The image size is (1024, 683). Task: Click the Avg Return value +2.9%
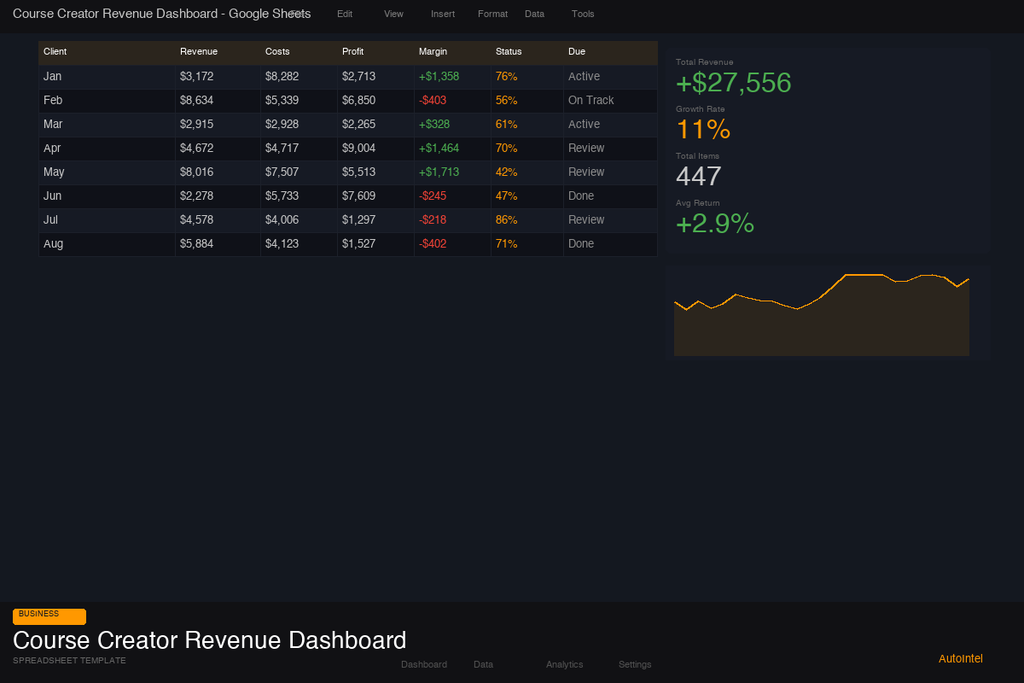[x=715, y=224]
